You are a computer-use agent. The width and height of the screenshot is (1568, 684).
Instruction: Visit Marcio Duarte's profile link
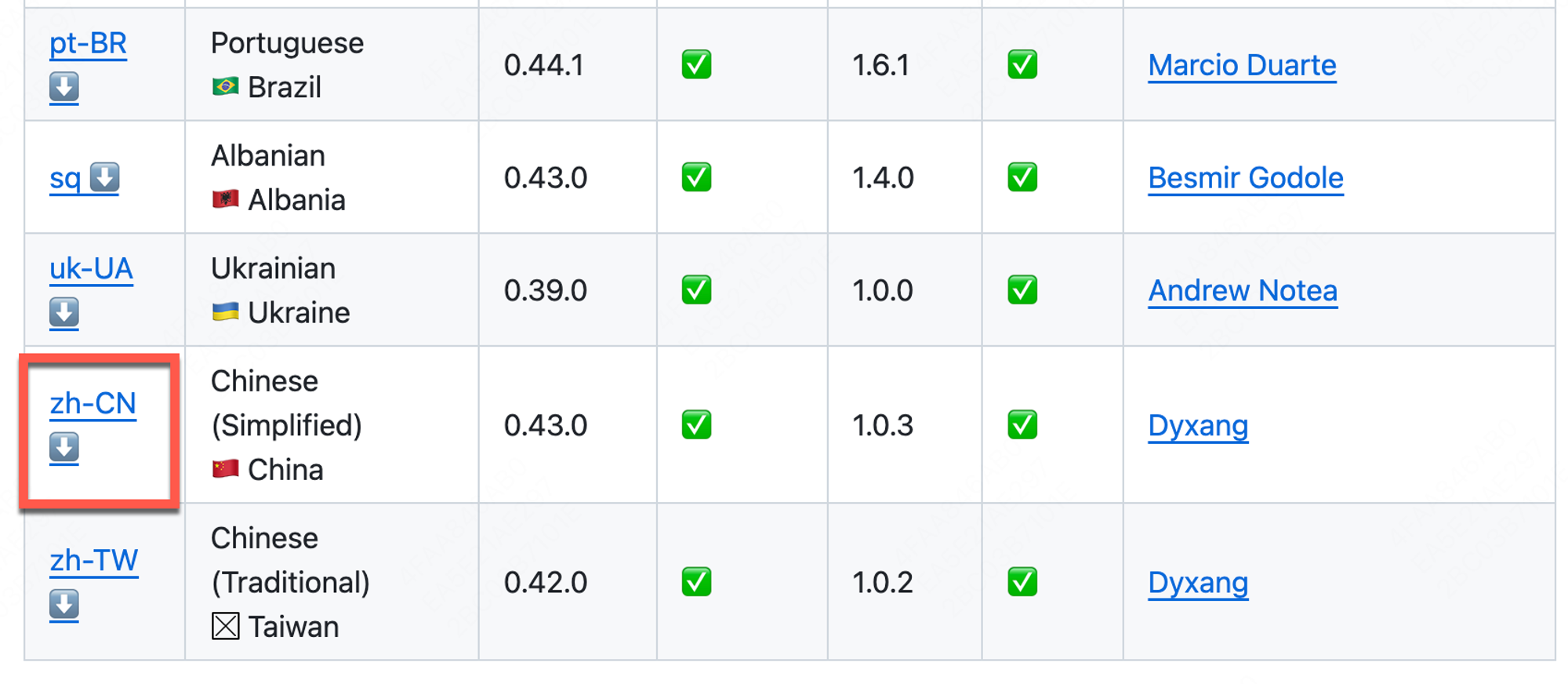point(1242,65)
